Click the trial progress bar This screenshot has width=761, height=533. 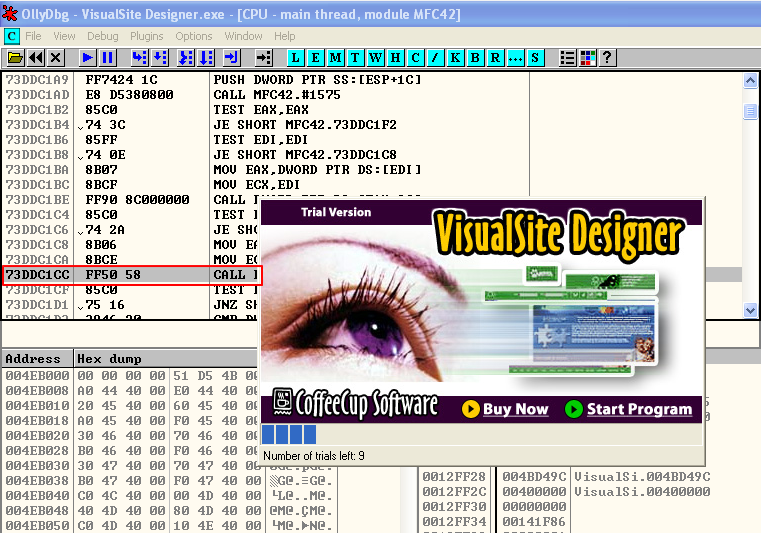pyautogui.click(x=481, y=434)
